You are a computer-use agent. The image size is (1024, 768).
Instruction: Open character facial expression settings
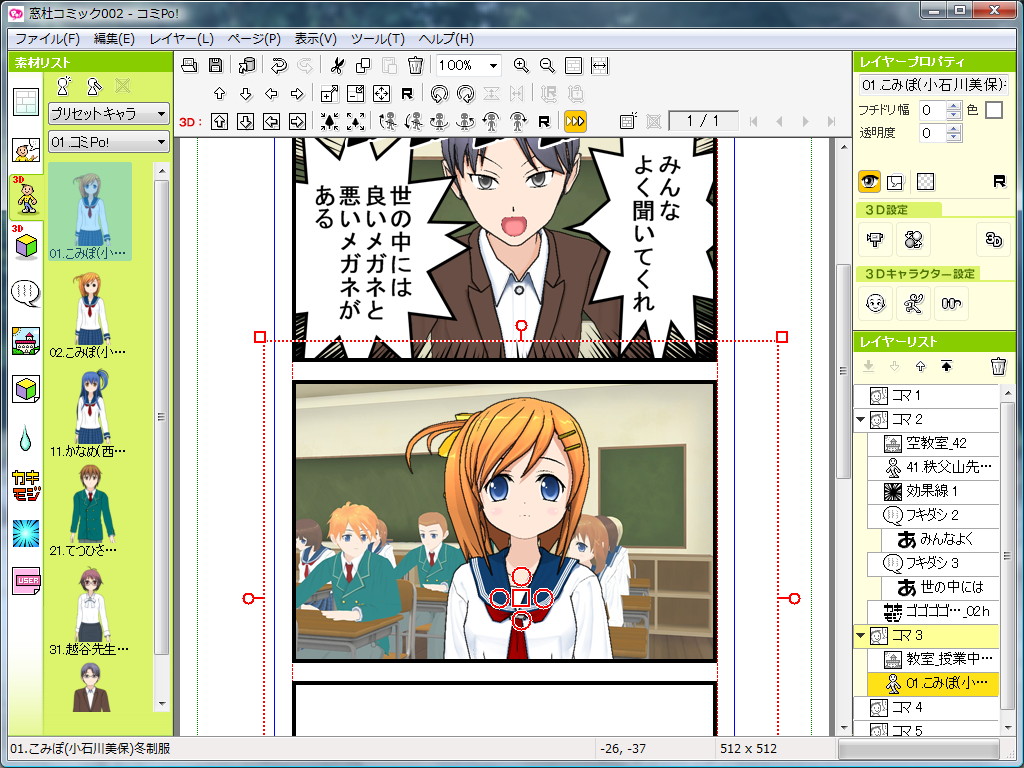pos(875,304)
